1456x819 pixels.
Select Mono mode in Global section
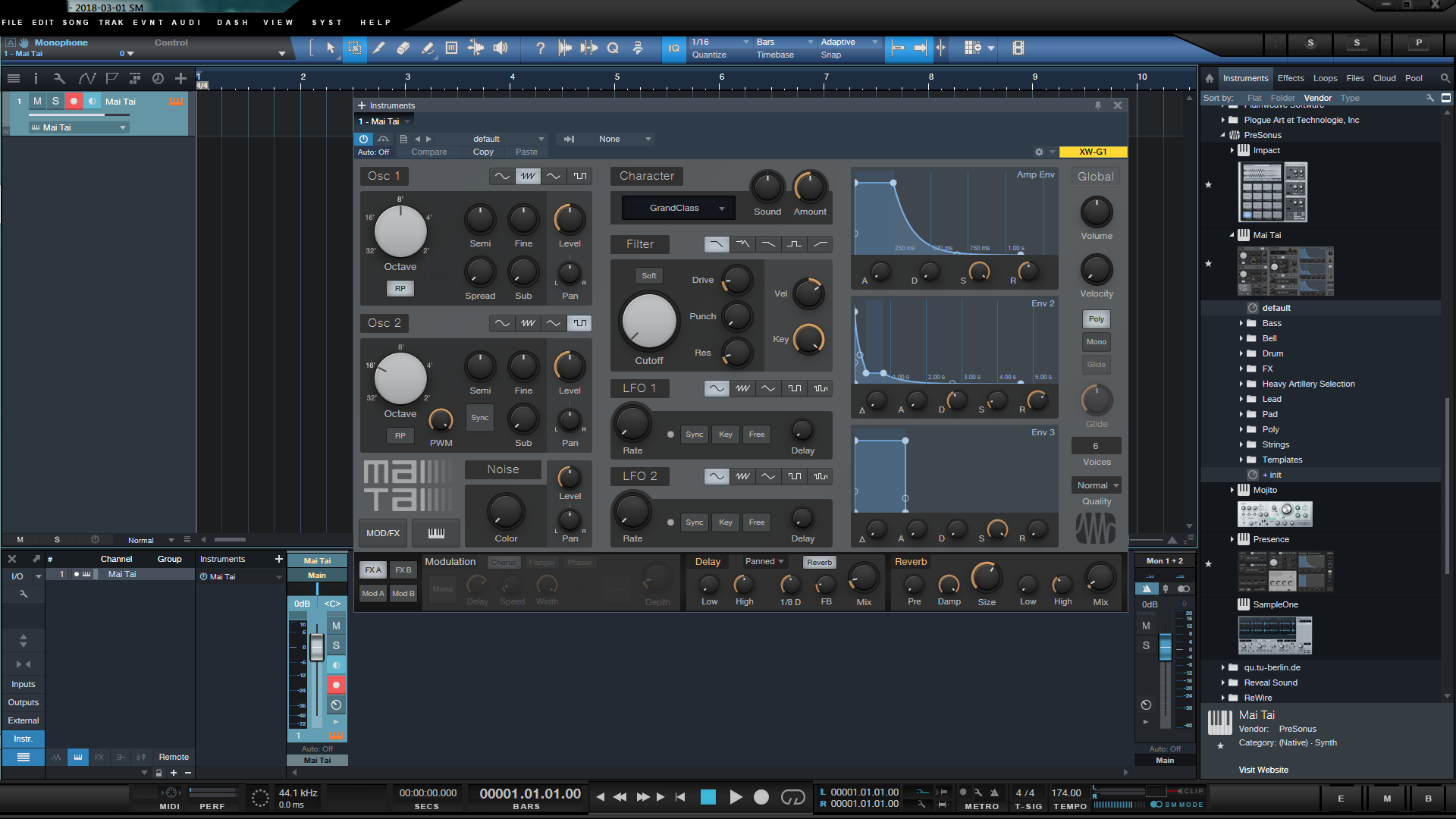(x=1097, y=342)
